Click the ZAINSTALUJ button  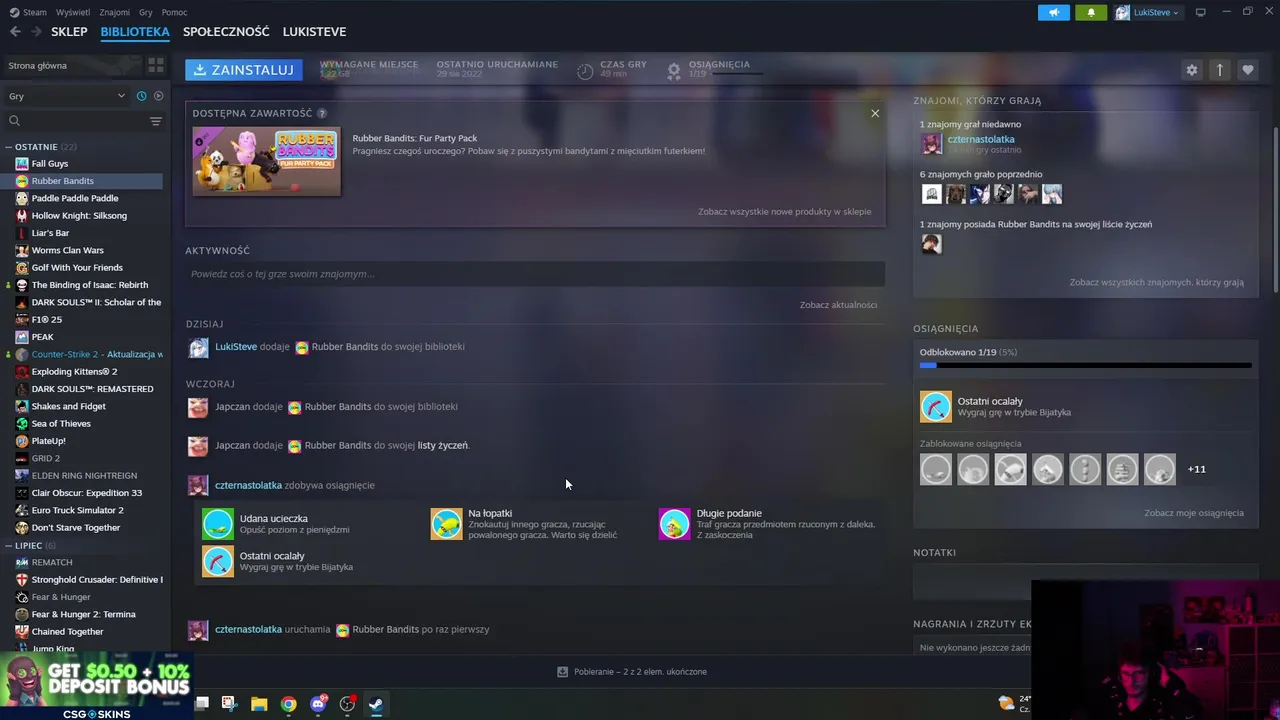click(x=244, y=70)
